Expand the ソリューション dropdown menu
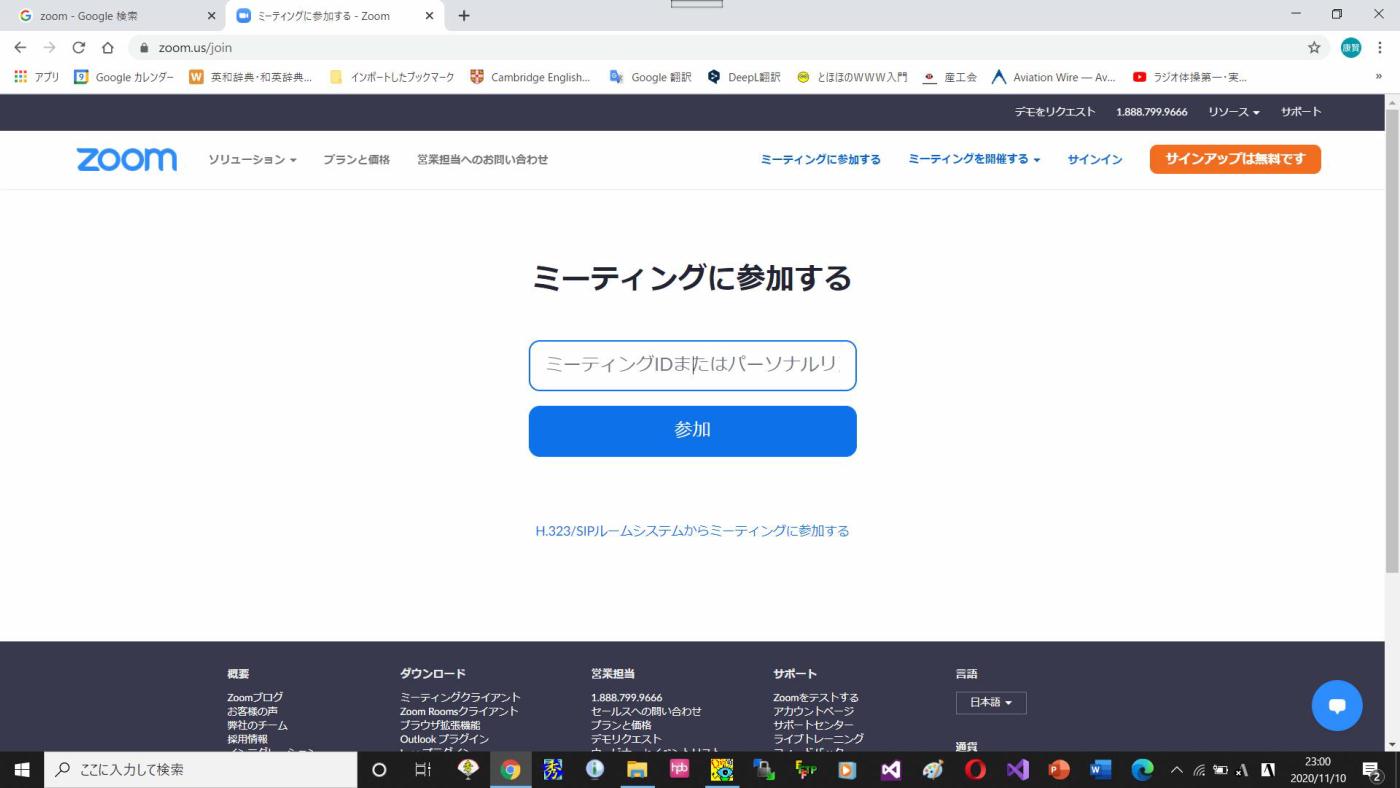Screen dimensions: 1400x788 [252, 160]
